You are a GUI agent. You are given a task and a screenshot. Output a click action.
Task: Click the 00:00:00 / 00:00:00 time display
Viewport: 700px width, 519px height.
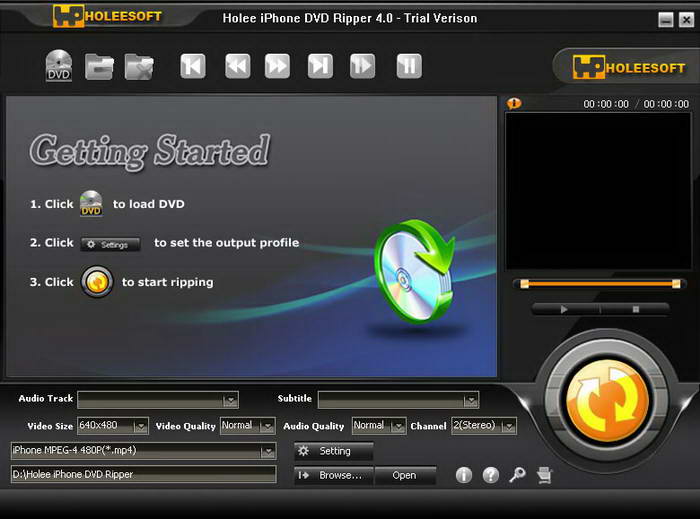coord(636,104)
